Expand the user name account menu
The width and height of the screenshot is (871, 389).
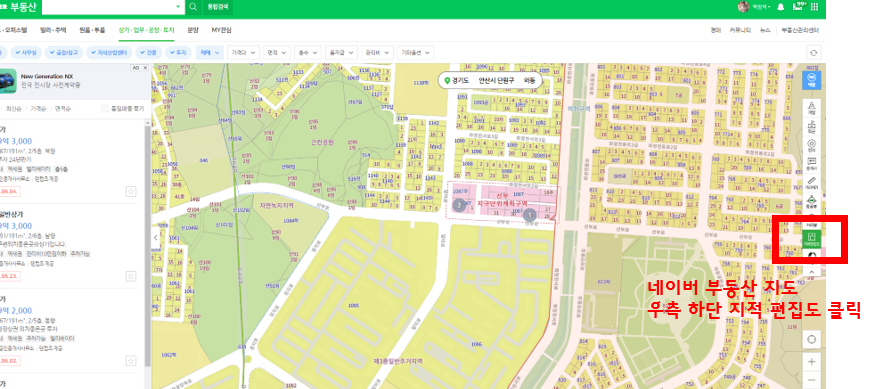pos(761,7)
